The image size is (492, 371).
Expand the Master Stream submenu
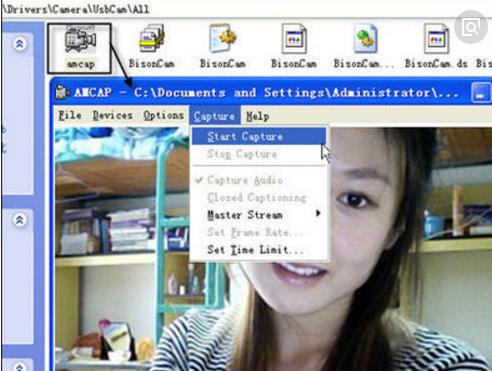tap(259, 215)
